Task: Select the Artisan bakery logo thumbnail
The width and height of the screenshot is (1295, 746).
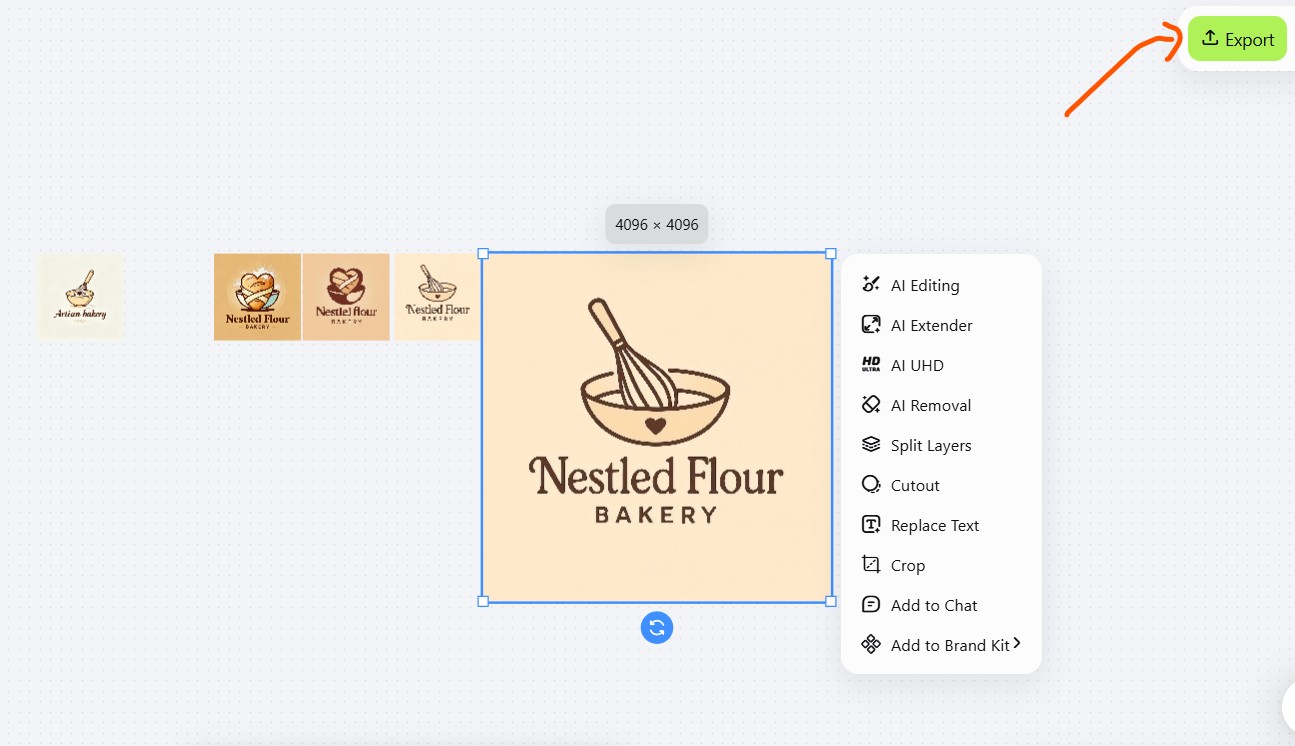Action: tap(80, 297)
